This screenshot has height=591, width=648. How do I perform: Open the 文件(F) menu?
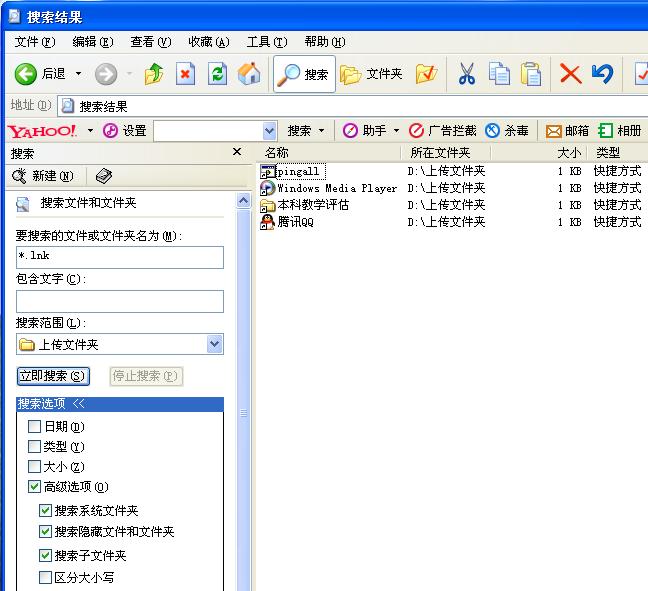pyautogui.click(x=35, y=42)
